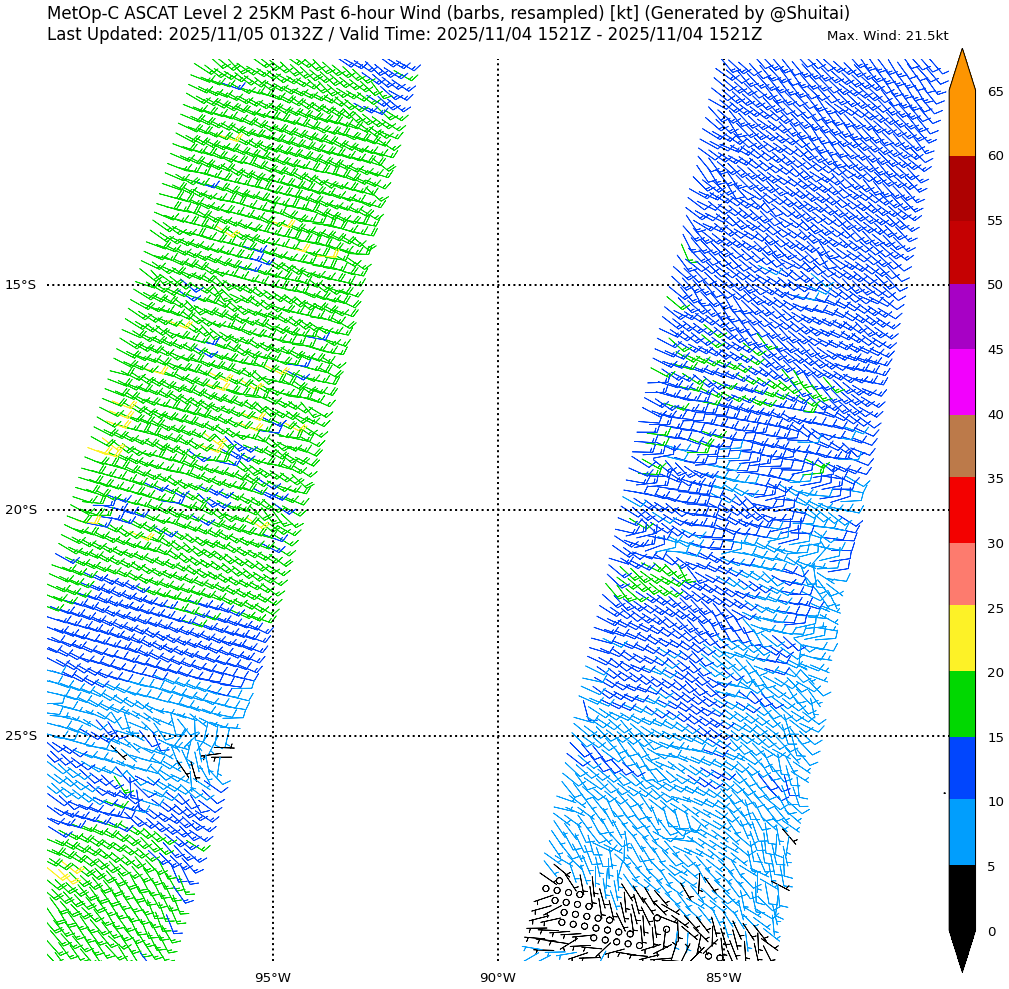Click the MetOp-C ASCAT chart title
The image size is (1009, 989).
tap(448, 13)
